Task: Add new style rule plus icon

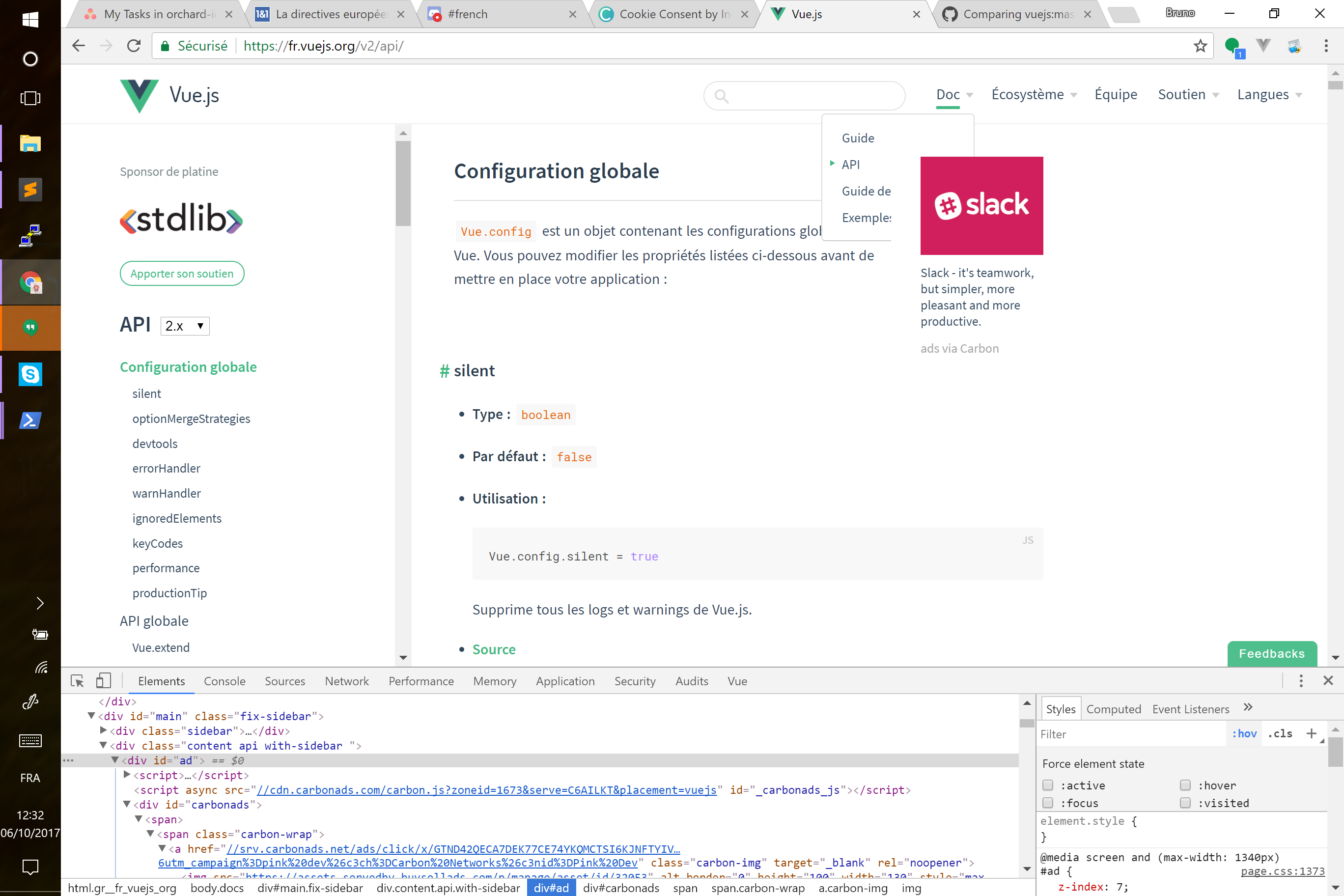Action: 1312,734
